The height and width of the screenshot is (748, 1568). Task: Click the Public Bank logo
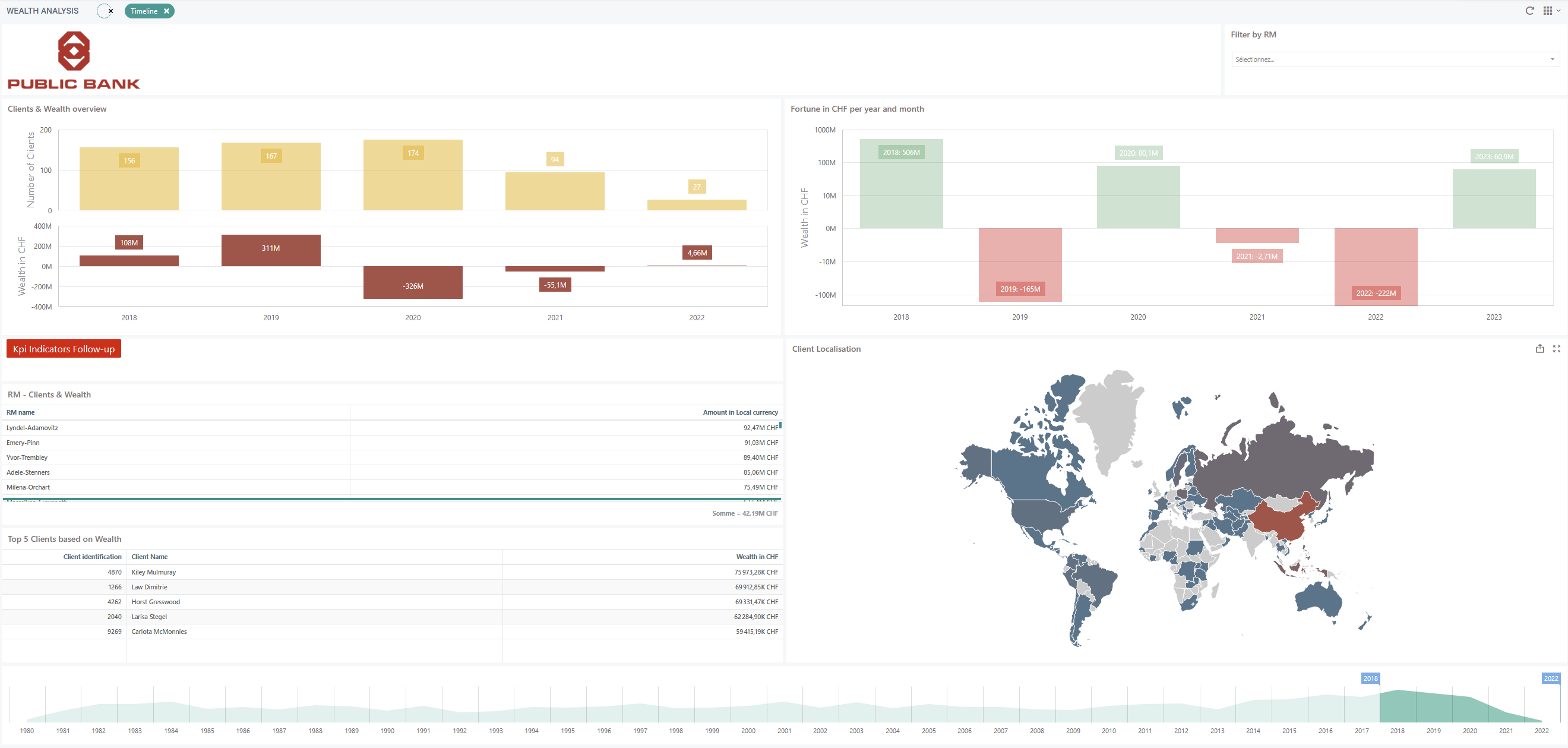click(74, 60)
